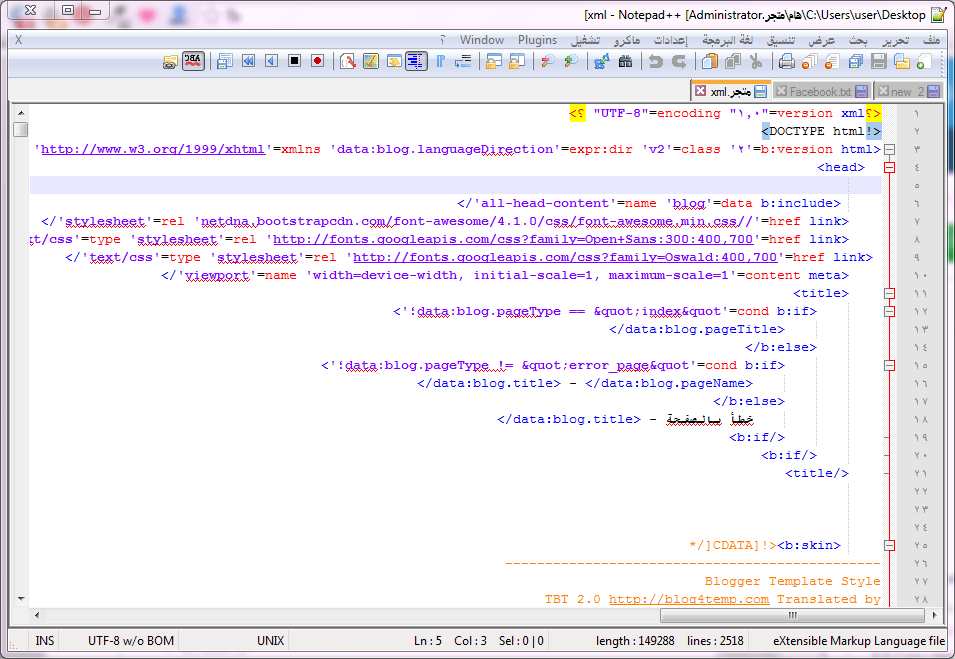Click UTF-8 w/o BOM encoding in status bar
This screenshot has width=955, height=659.
(x=131, y=641)
